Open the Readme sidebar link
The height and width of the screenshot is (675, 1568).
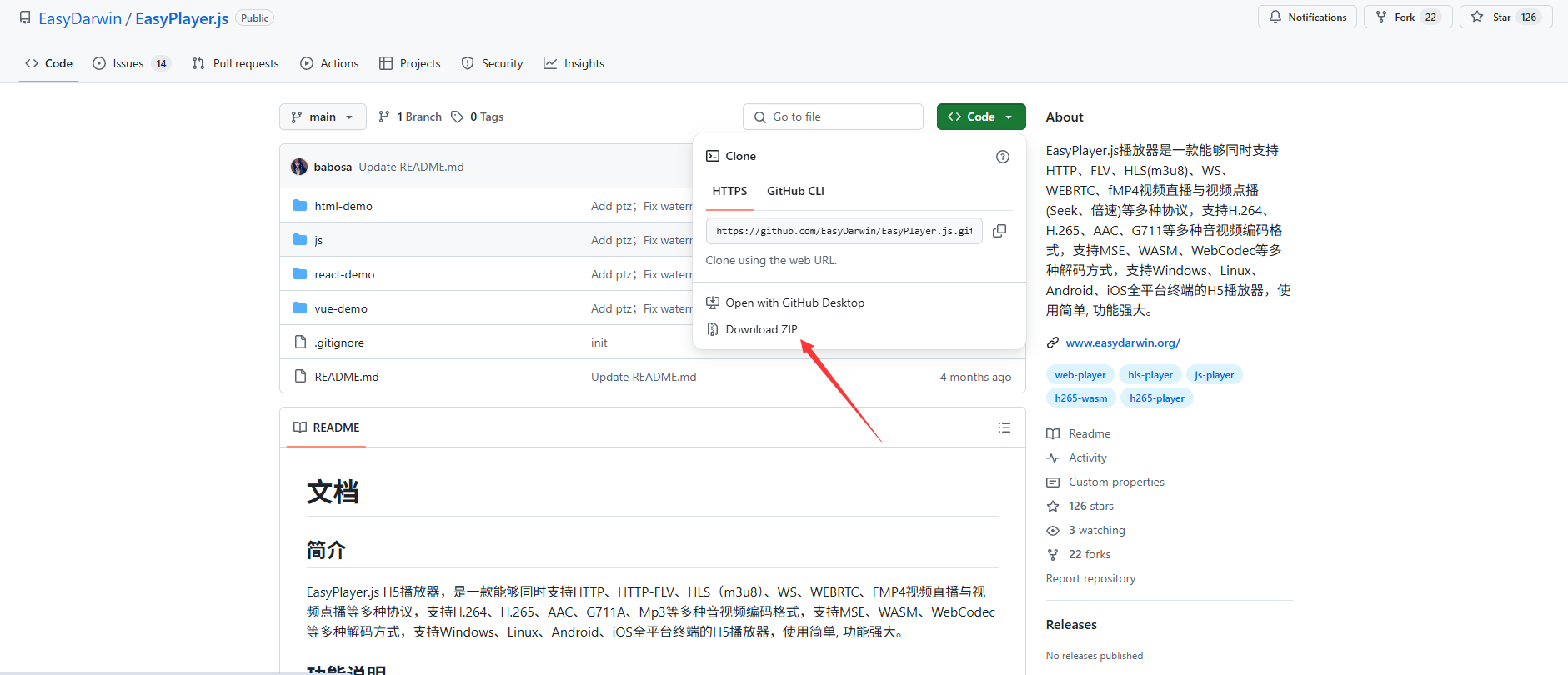pyautogui.click(x=1079, y=433)
